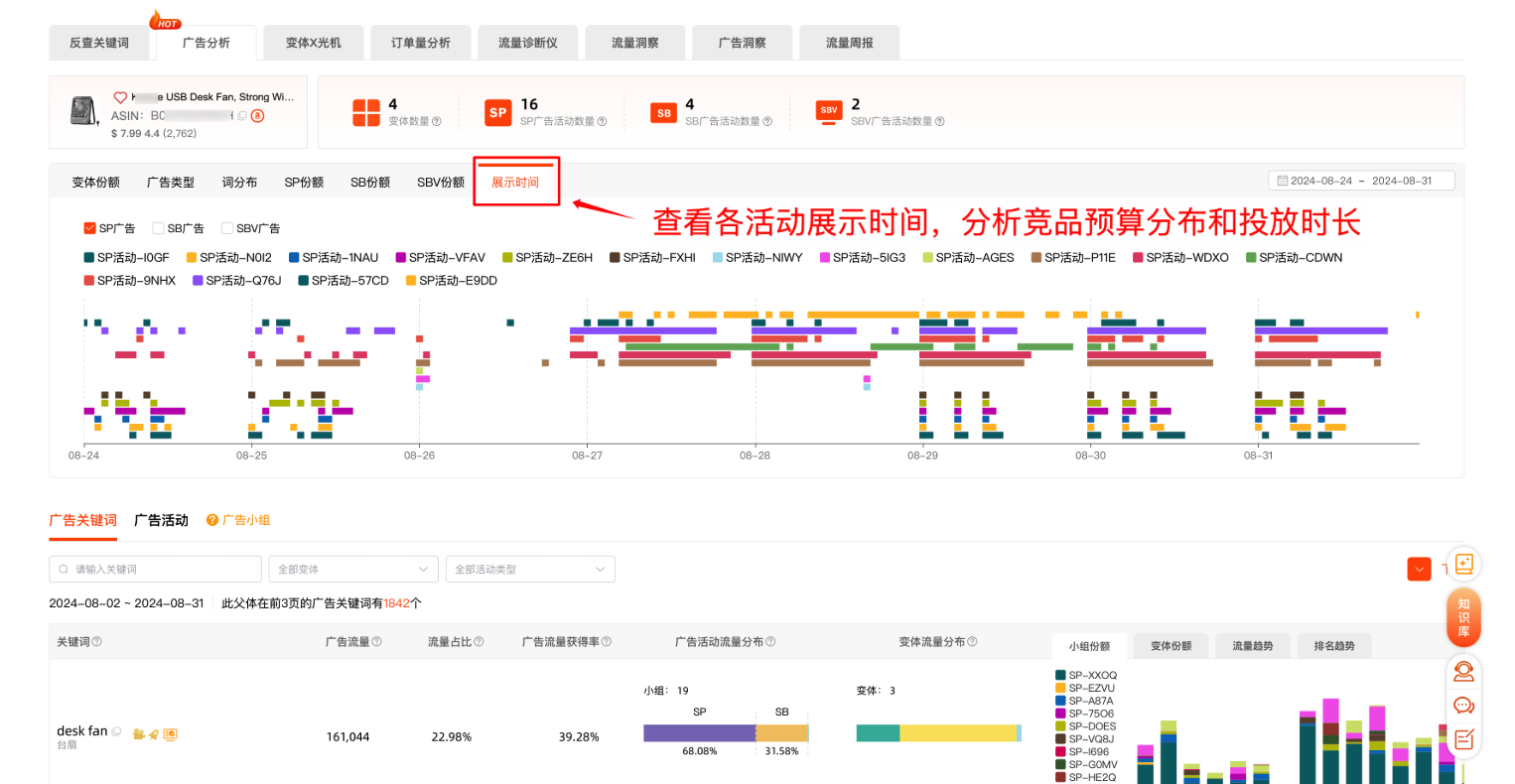This screenshot has height=784, width=1515.
Task: Click the orange SP badge icon
Action: coord(498,112)
